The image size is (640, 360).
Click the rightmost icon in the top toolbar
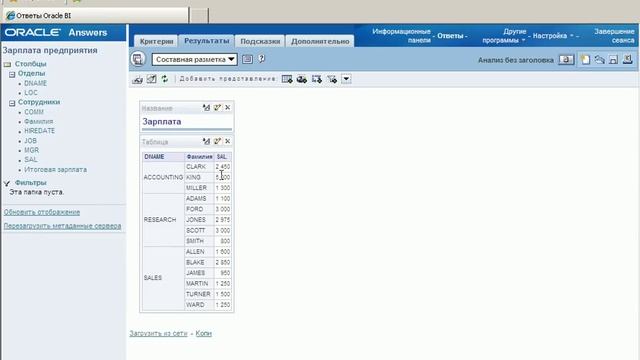(x=628, y=60)
